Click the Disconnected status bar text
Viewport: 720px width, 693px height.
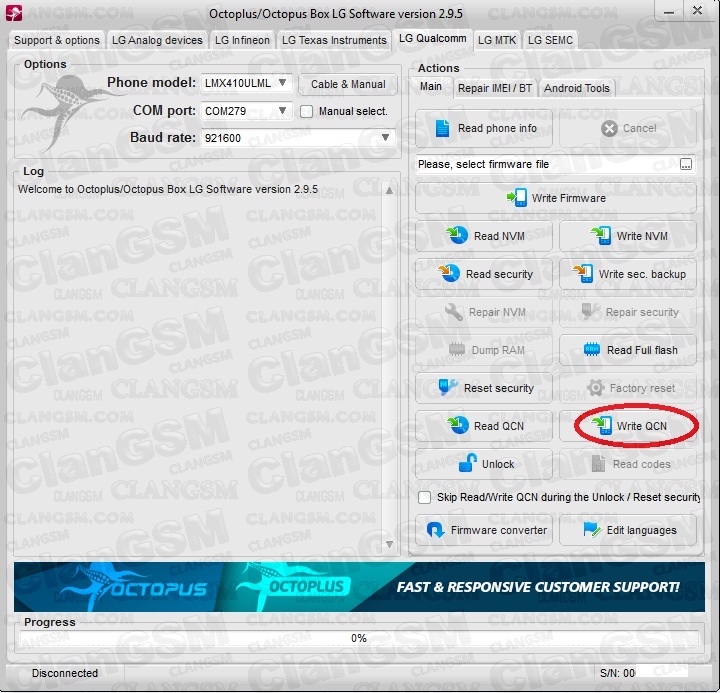65,673
